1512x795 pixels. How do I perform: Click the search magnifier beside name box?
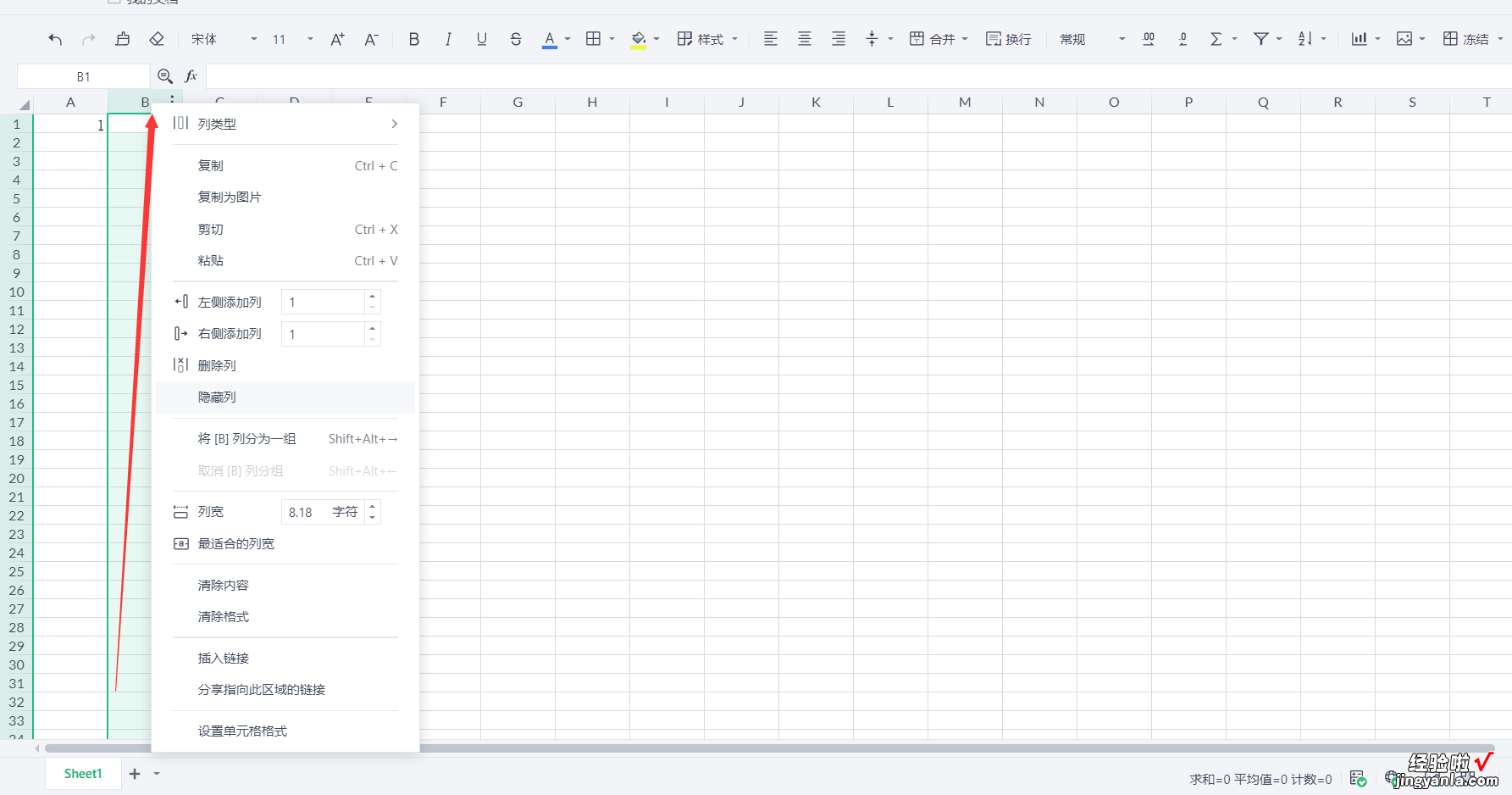pyautogui.click(x=165, y=76)
